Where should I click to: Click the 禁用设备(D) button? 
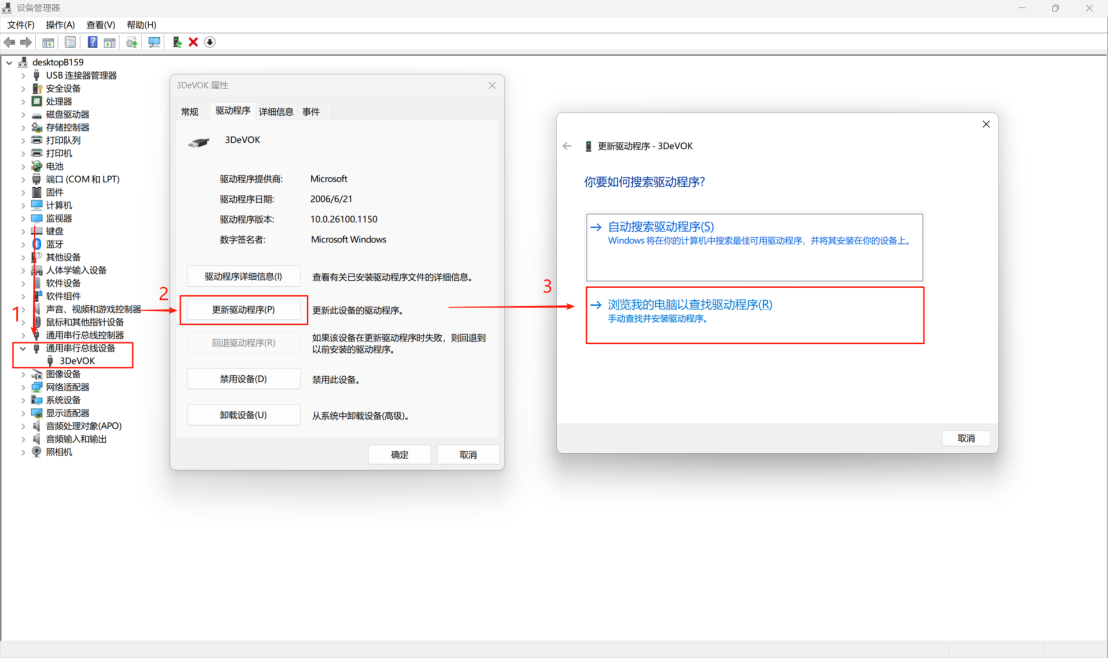click(244, 379)
